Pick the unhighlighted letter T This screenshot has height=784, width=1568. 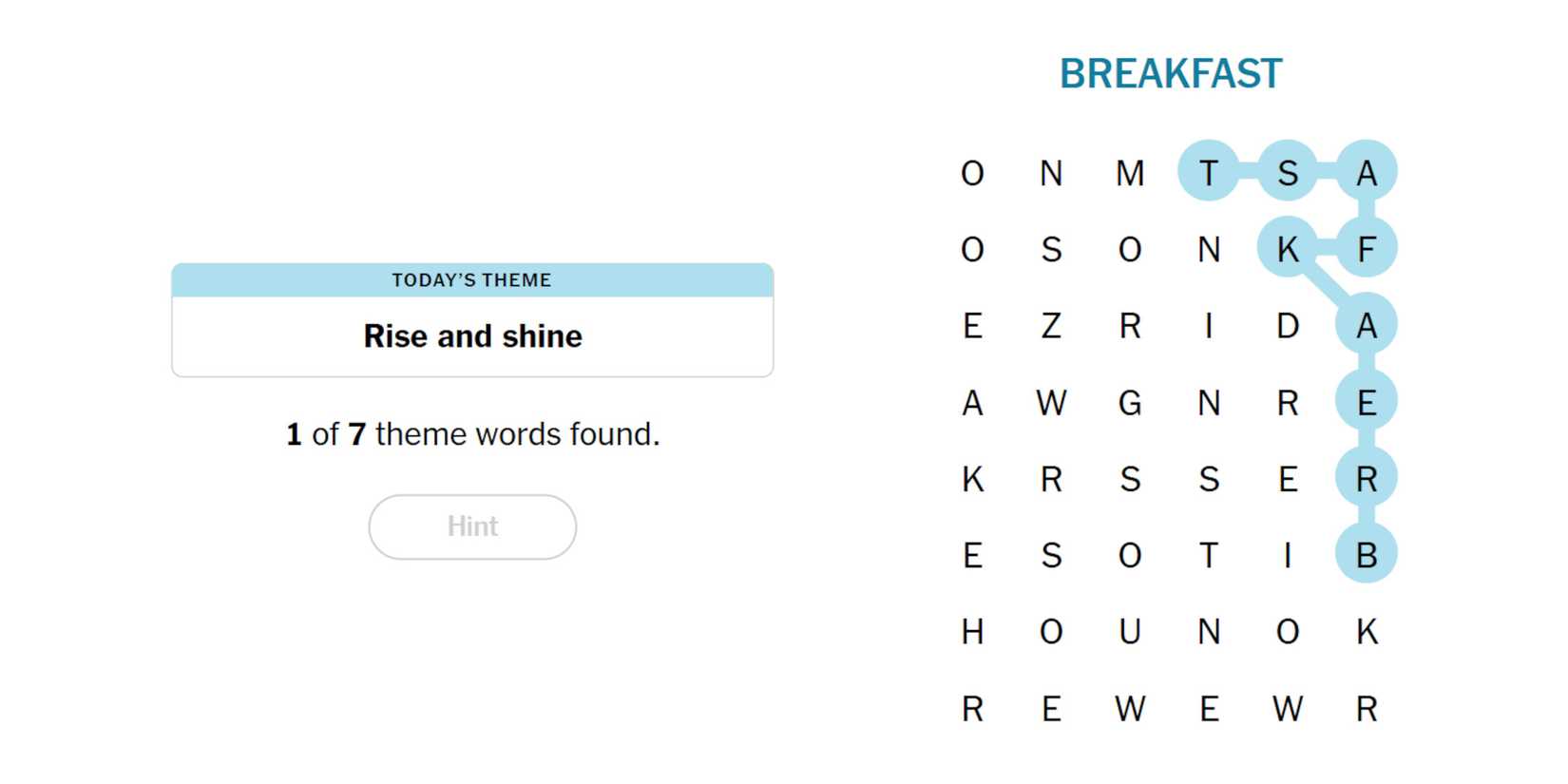tap(1208, 555)
